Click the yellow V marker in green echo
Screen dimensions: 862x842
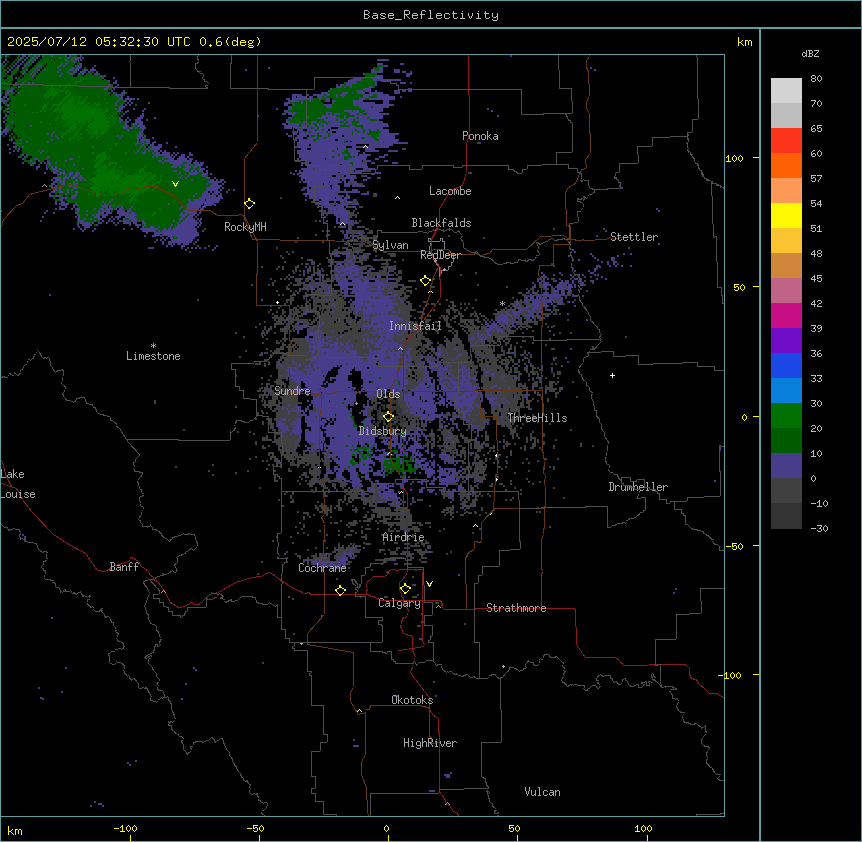(175, 184)
